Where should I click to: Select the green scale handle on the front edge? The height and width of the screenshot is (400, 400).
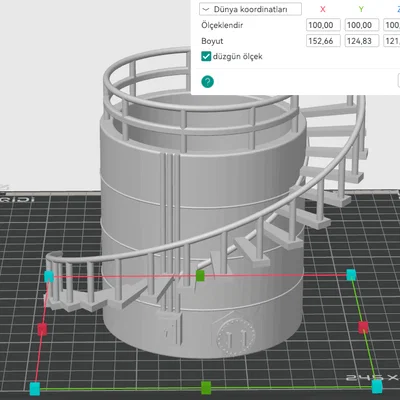(x=206, y=387)
